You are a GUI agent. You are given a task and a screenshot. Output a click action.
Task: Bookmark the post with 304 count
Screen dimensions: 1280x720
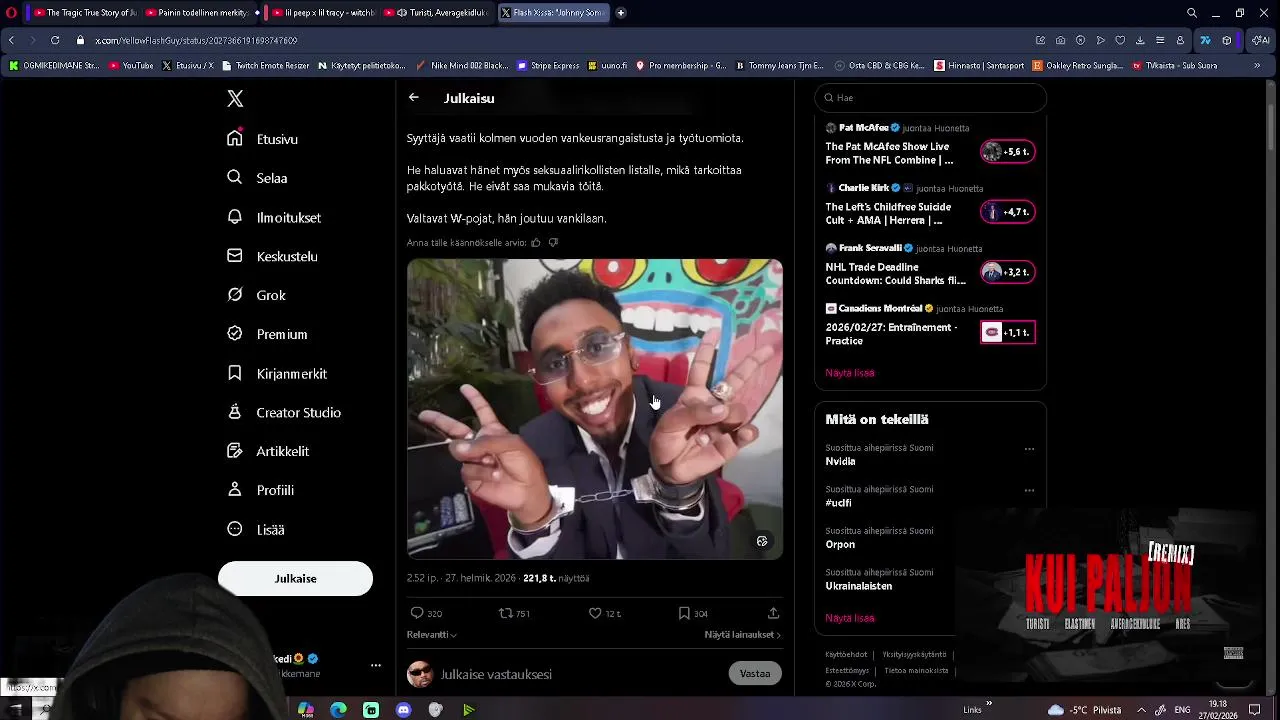(684, 613)
